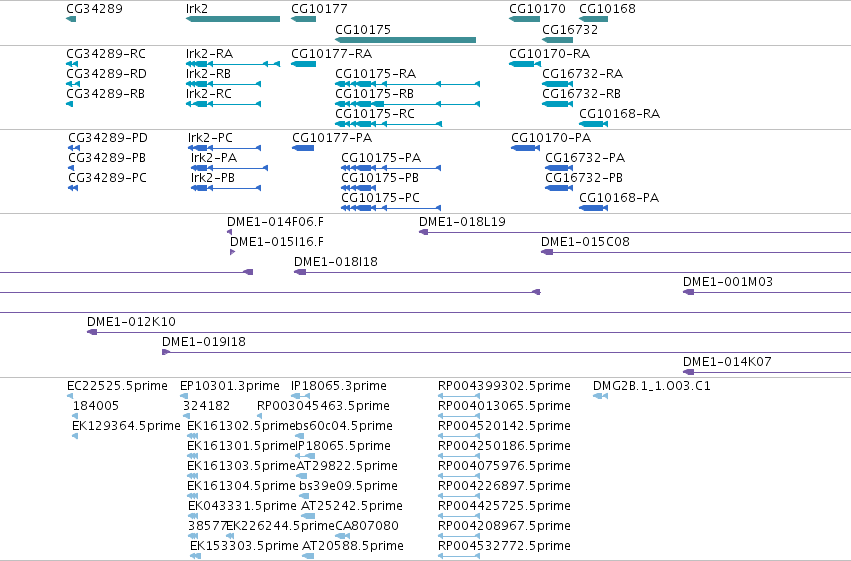The image size is (851, 561).
Task: Select protein CG34289-PC
Action: tap(107, 178)
